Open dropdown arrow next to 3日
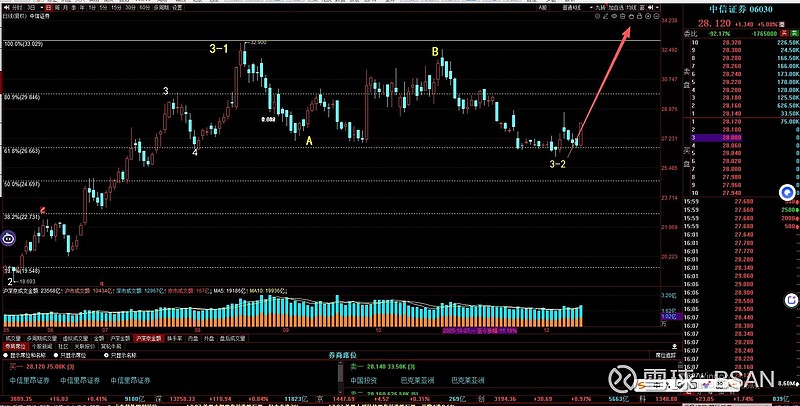Screen dimensions: 800x406 pos(42,8)
